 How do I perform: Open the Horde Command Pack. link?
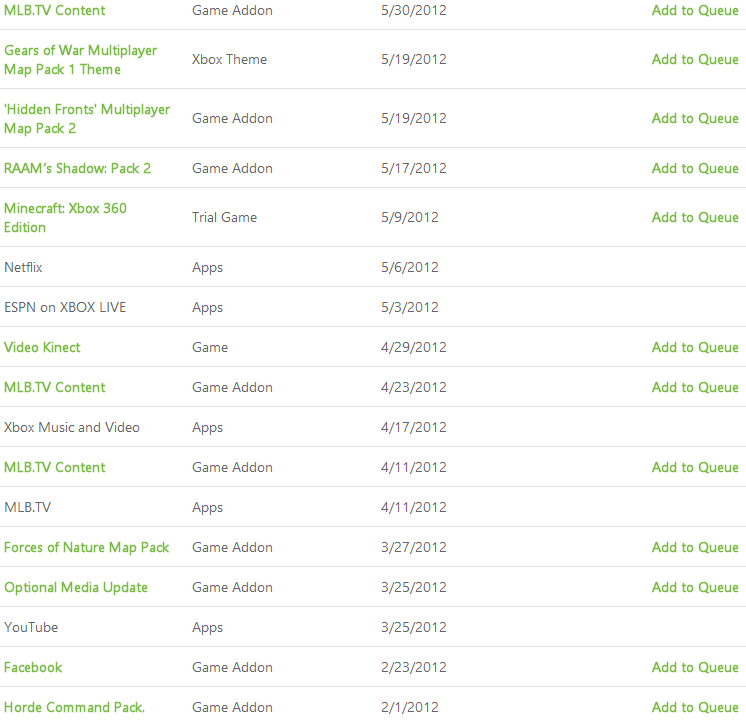tap(74, 707)
